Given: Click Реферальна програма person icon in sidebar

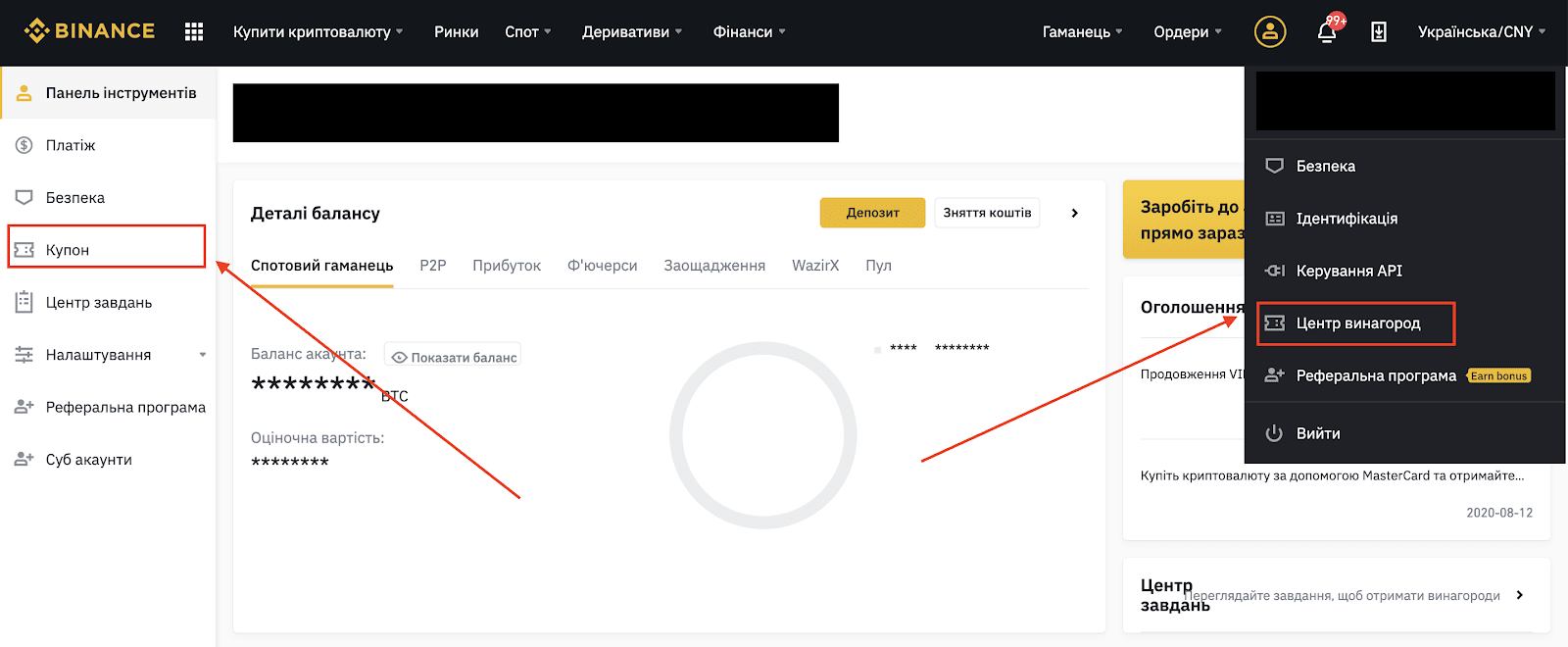Looking at the screenshot, I should click(24, 407).
